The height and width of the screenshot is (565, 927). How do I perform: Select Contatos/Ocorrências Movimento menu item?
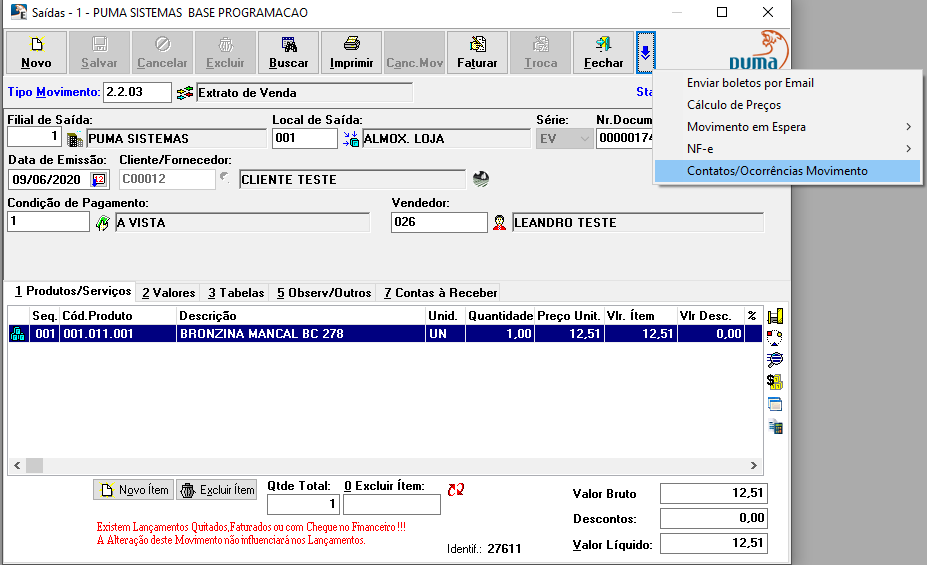777,171
